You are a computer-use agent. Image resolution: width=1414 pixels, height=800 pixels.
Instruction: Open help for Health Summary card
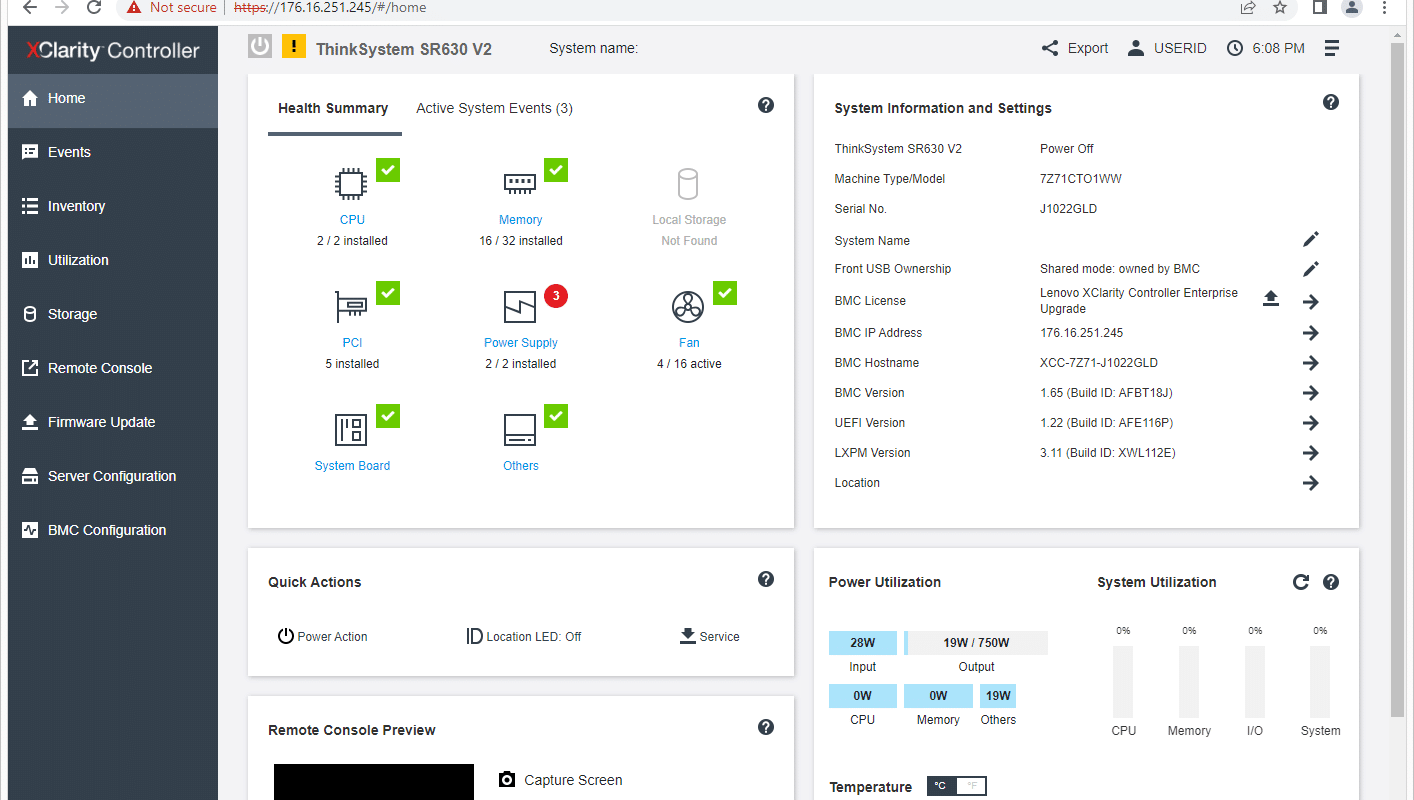tap(766, 105)
